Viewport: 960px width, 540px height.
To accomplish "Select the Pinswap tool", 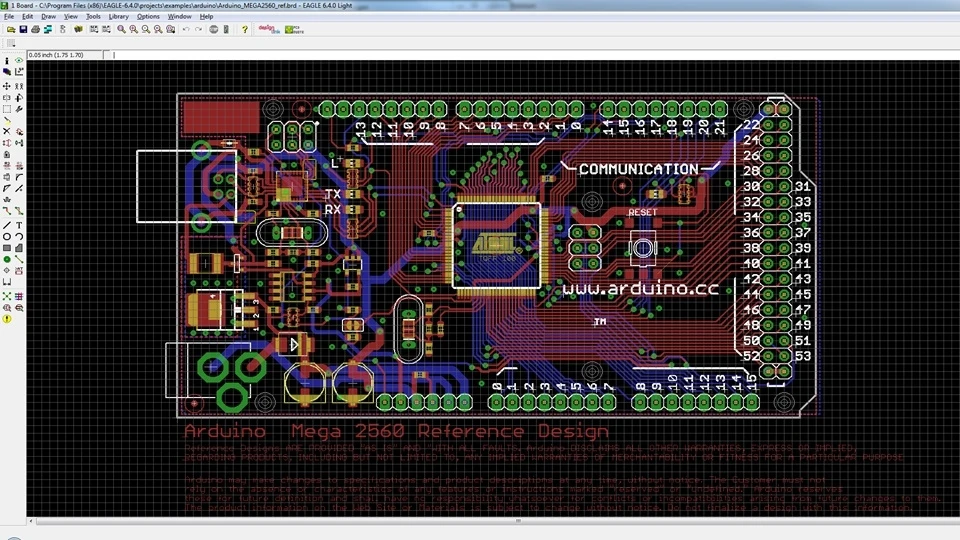I will pos(7,143).
